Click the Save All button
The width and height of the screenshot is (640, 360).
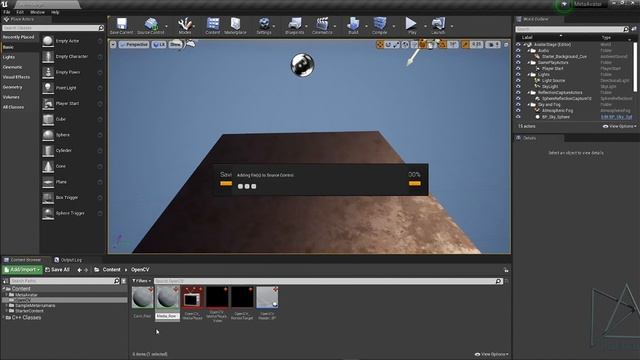[x=57, y=270]
